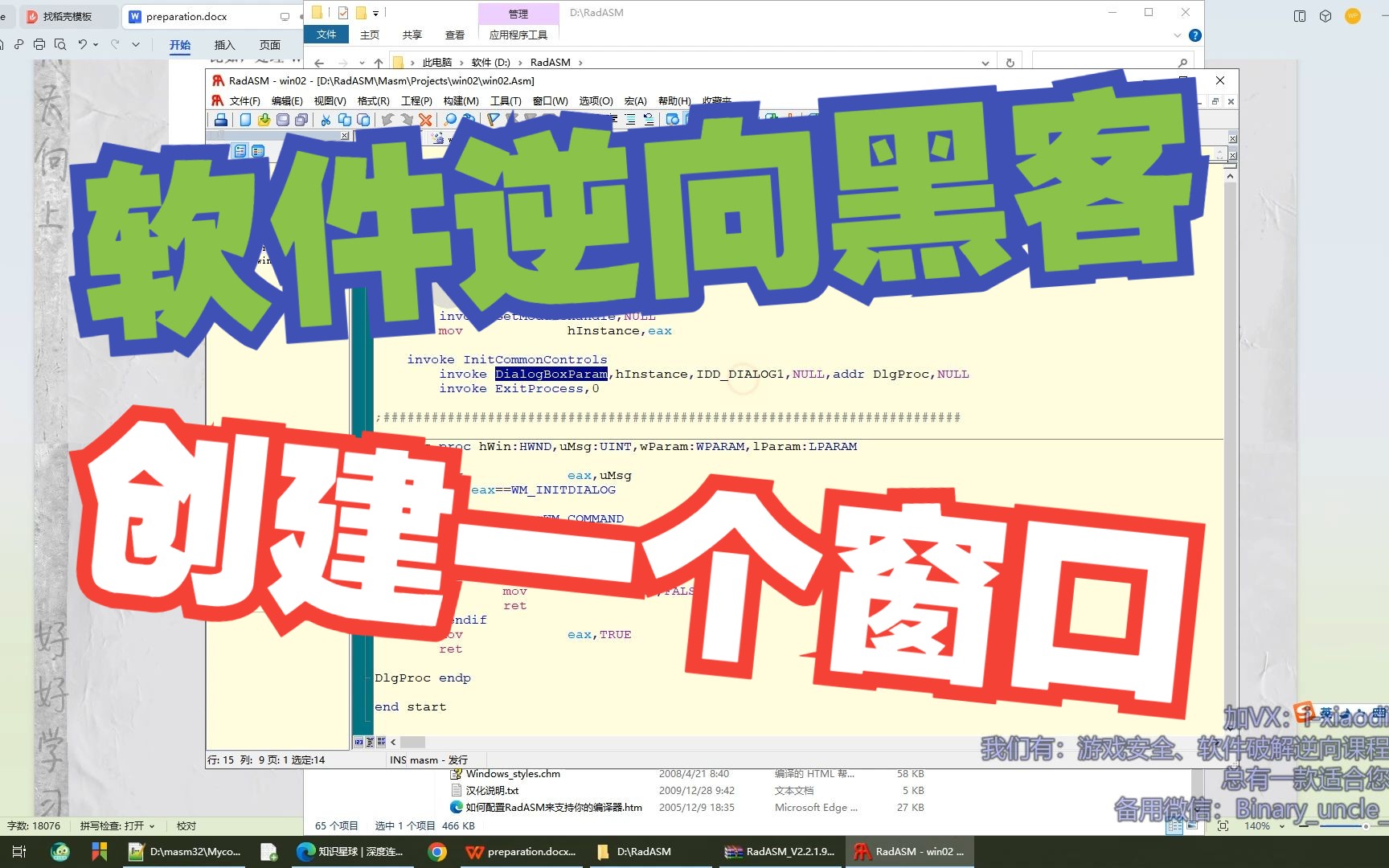The image size is (1389, 868).
Task: Open the 找稻壳模板 tab in WPS
Action: (68, 16)
